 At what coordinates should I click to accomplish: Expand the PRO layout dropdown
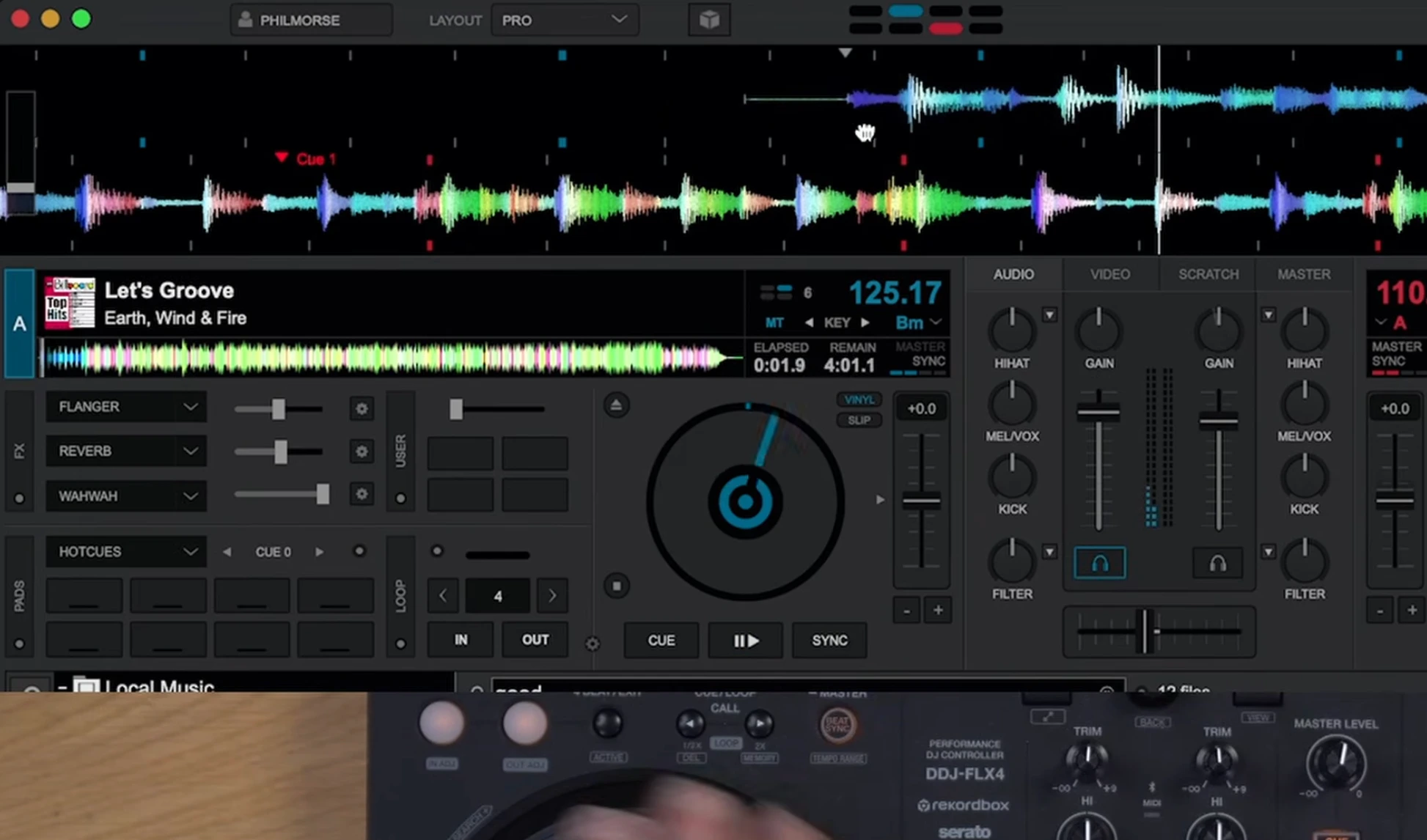pos(564,20)
